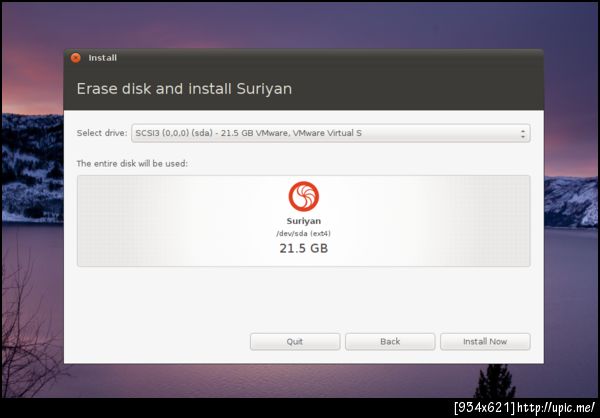This screenshot has width=600, height=418.
Task: Click the drive selector up-down arrows
Action: [x=523, y=133]
